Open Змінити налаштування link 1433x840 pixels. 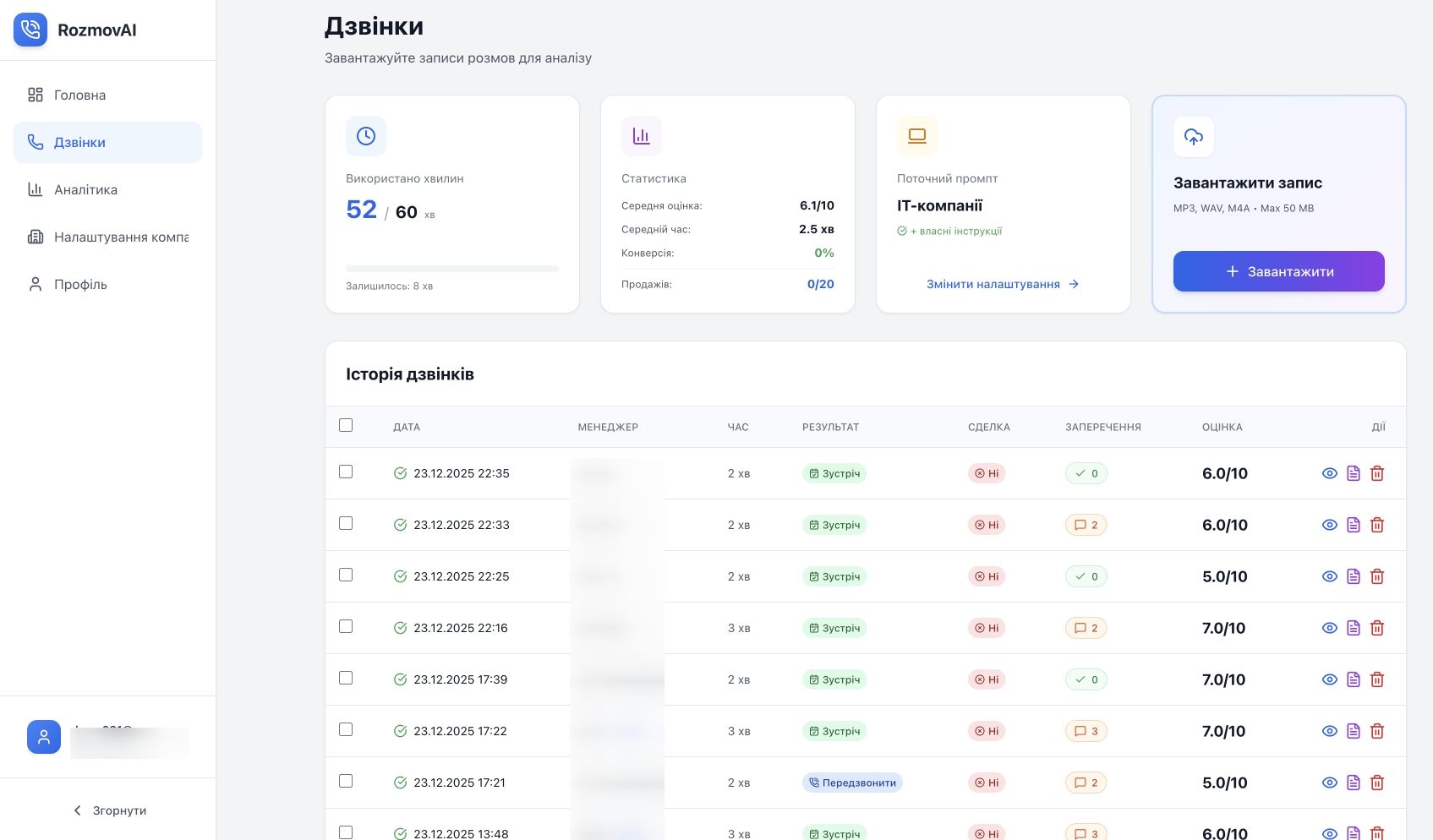pos(1003,284)
